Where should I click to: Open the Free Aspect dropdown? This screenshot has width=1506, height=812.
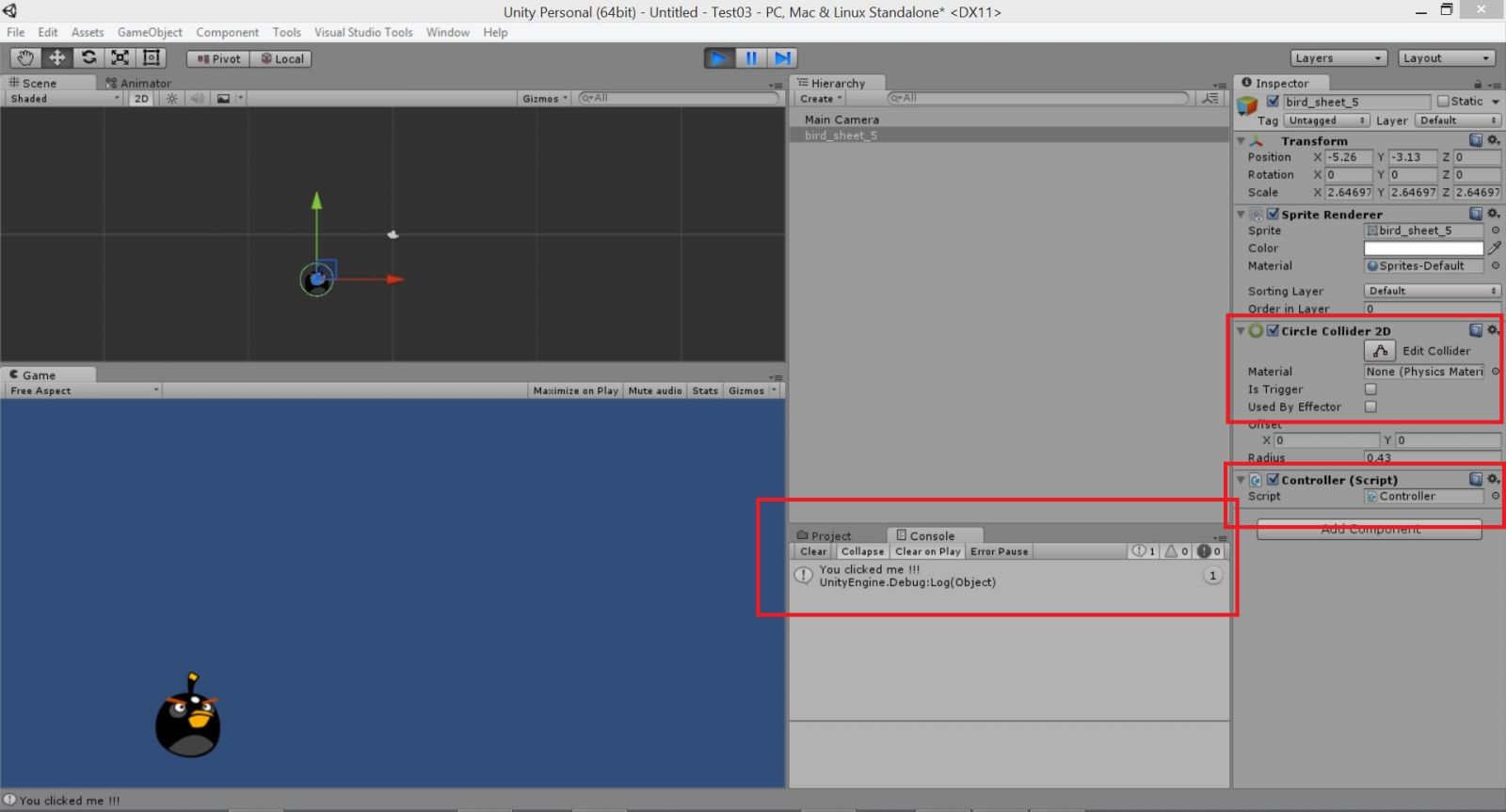(84, 390)
